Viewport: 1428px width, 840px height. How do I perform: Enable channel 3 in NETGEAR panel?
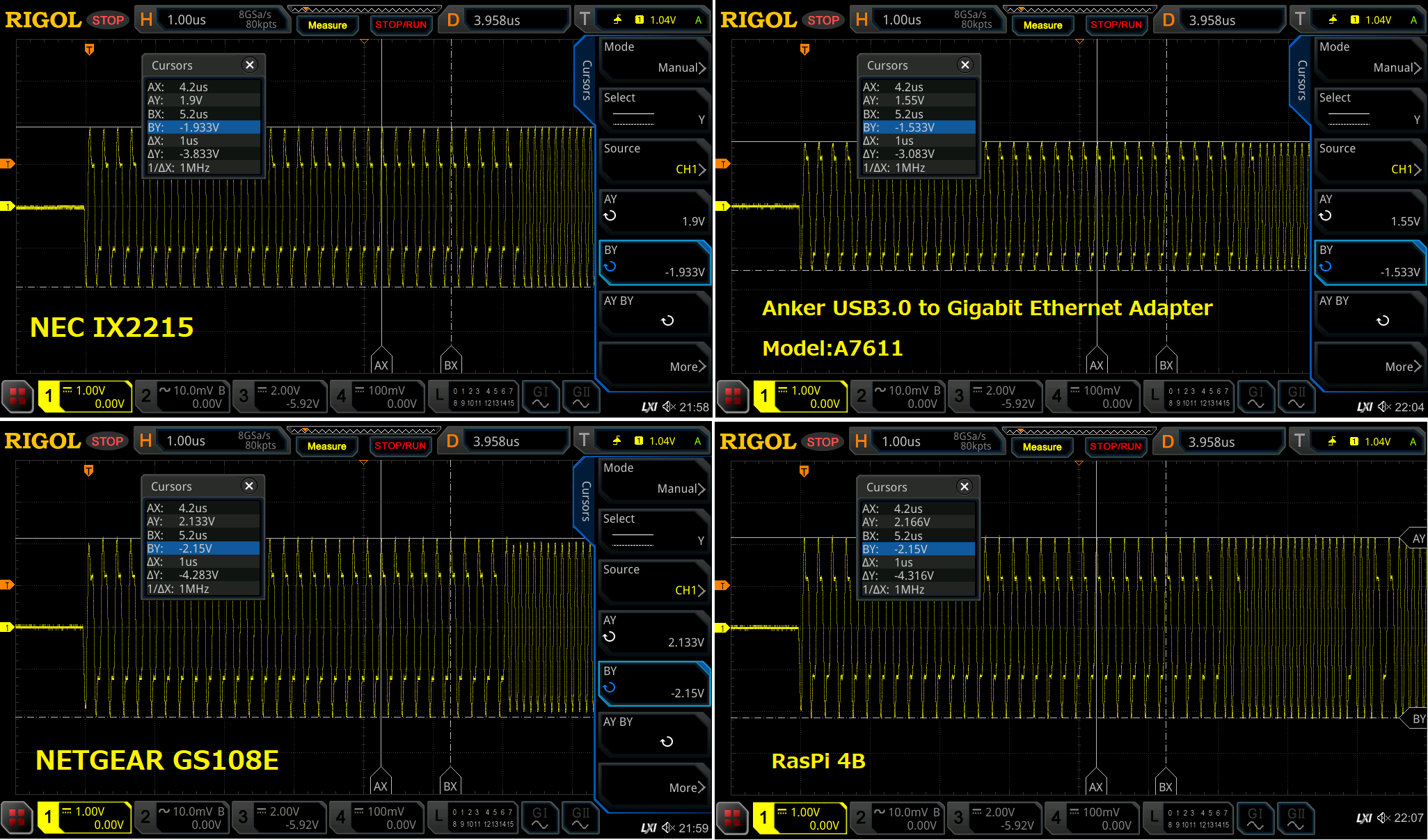(x=279, y=818)
